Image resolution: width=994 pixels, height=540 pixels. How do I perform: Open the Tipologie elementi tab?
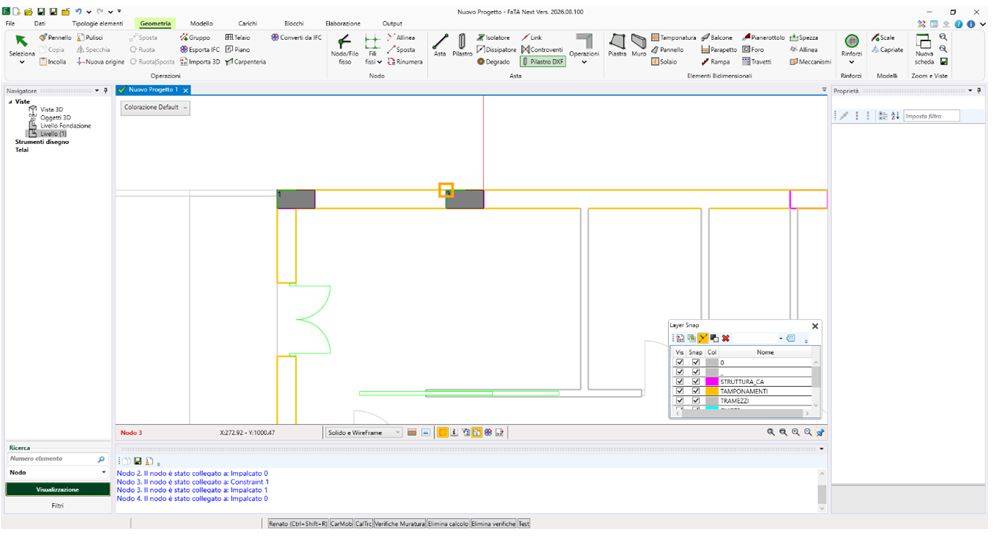tap(98, 23)
